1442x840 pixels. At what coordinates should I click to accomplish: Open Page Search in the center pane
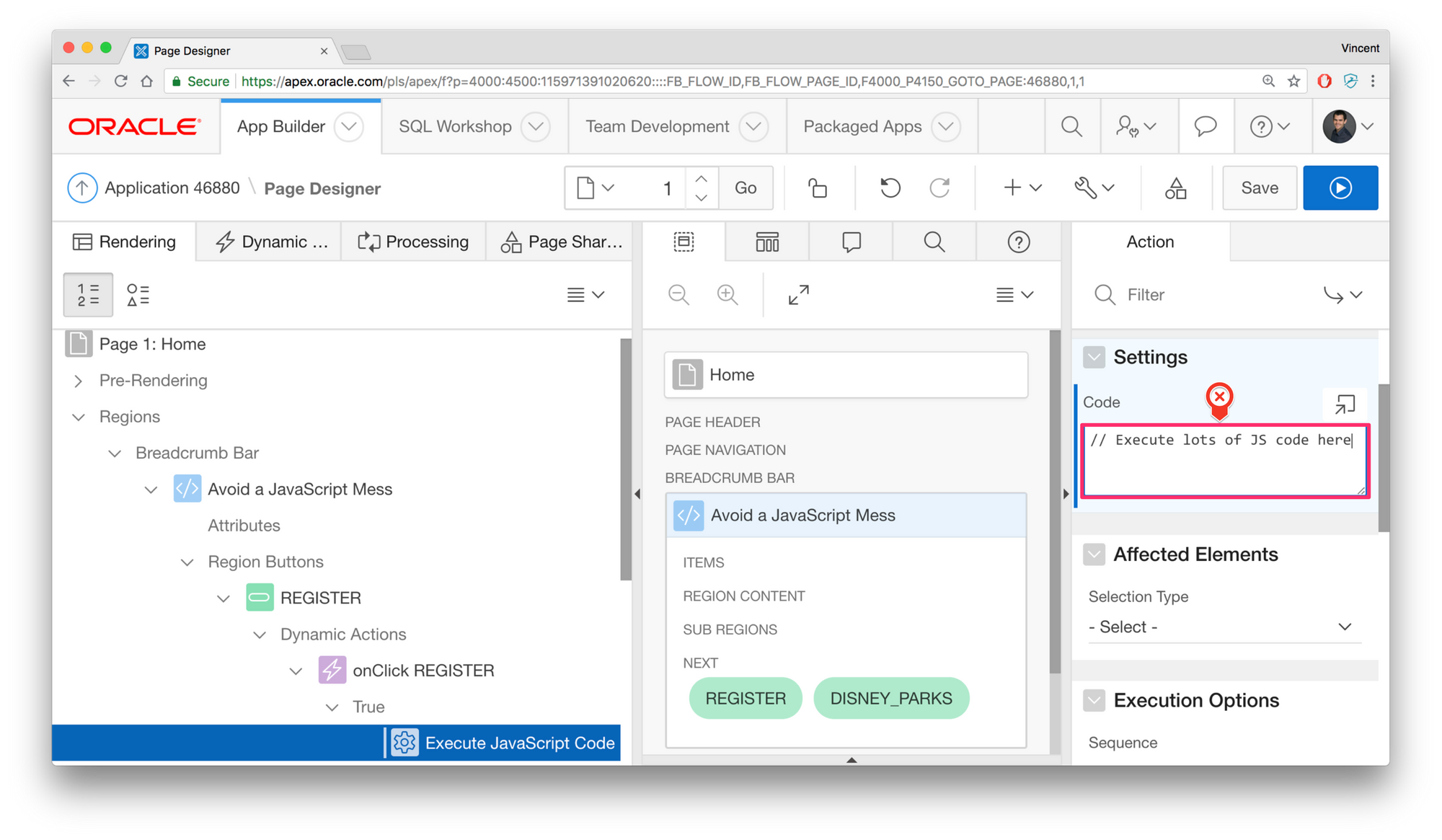[x=934, y=242]
